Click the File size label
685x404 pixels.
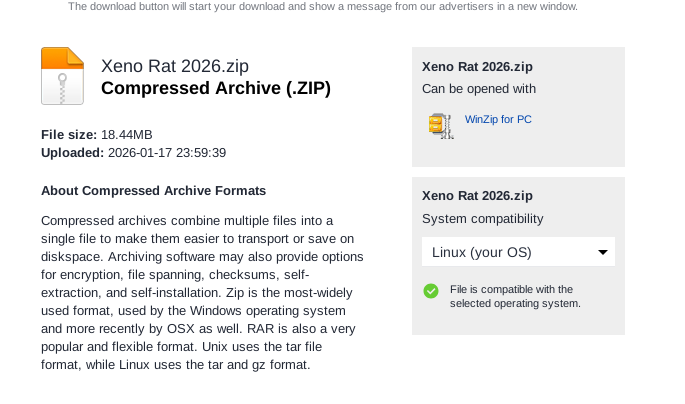point(69,134)
